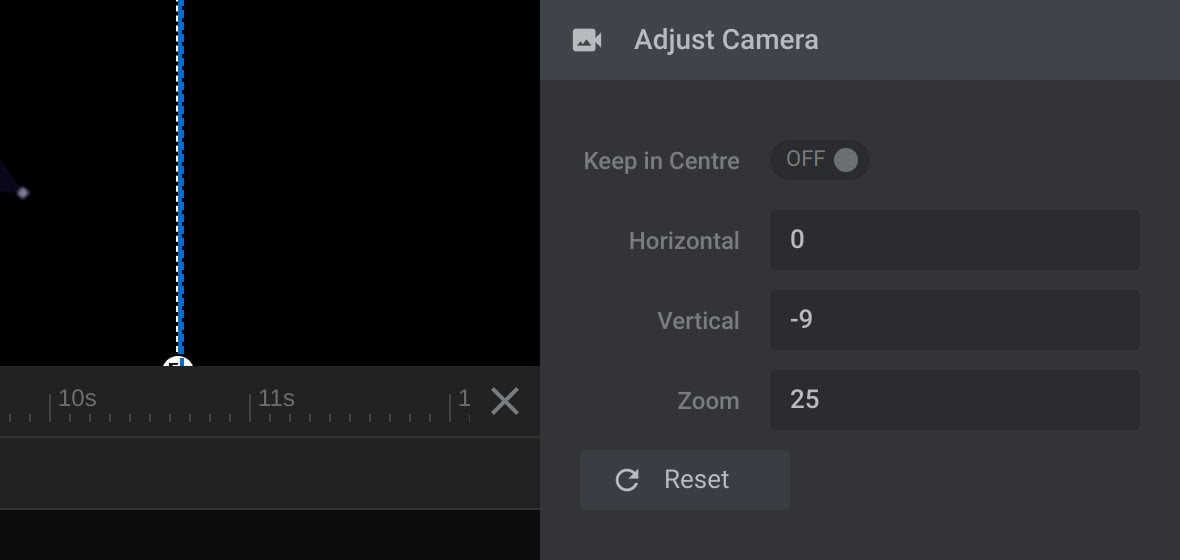
Task: Jump to the 10s mark on ruler
Action: [78, 398]
